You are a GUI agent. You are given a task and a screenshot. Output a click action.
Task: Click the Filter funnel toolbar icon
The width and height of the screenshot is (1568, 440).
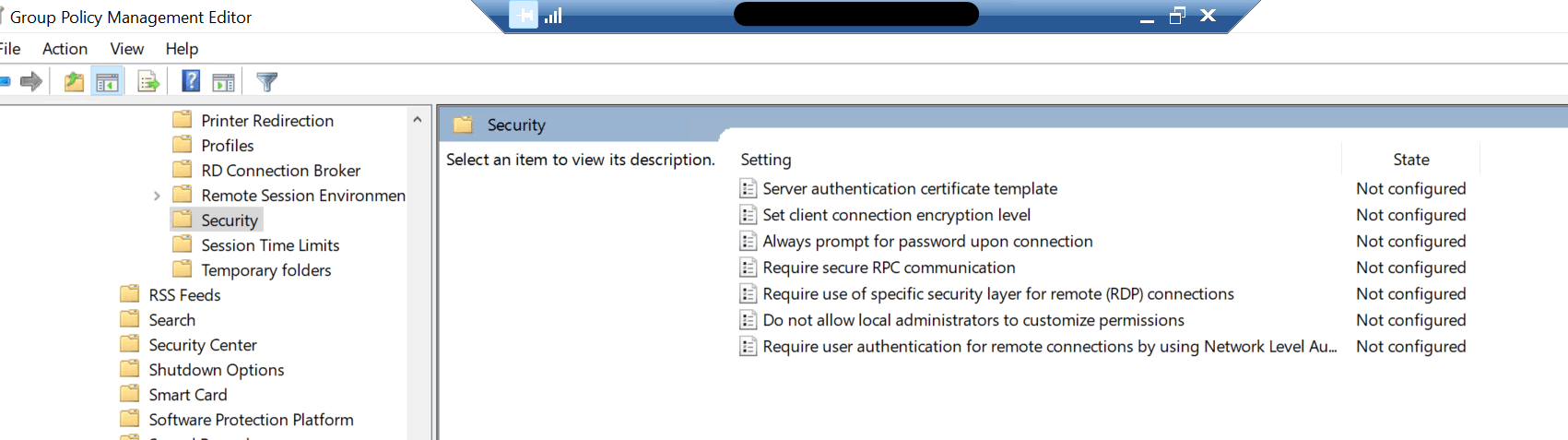(266, 82)
